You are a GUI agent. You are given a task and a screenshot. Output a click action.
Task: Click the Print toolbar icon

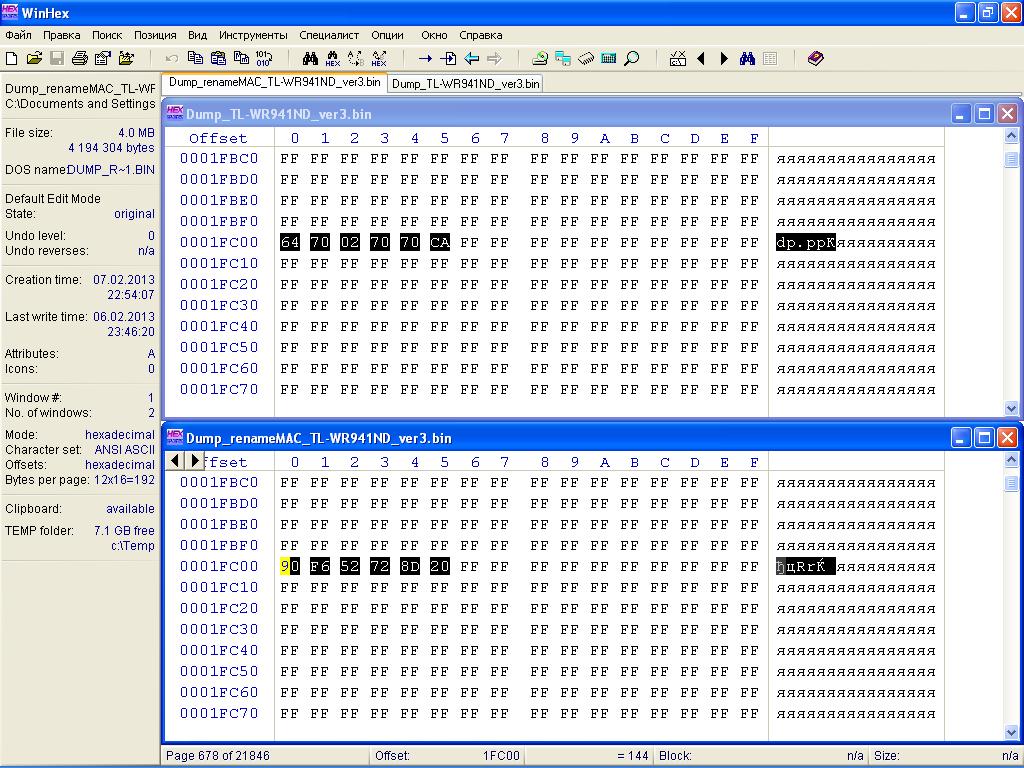tap(80, 59)
